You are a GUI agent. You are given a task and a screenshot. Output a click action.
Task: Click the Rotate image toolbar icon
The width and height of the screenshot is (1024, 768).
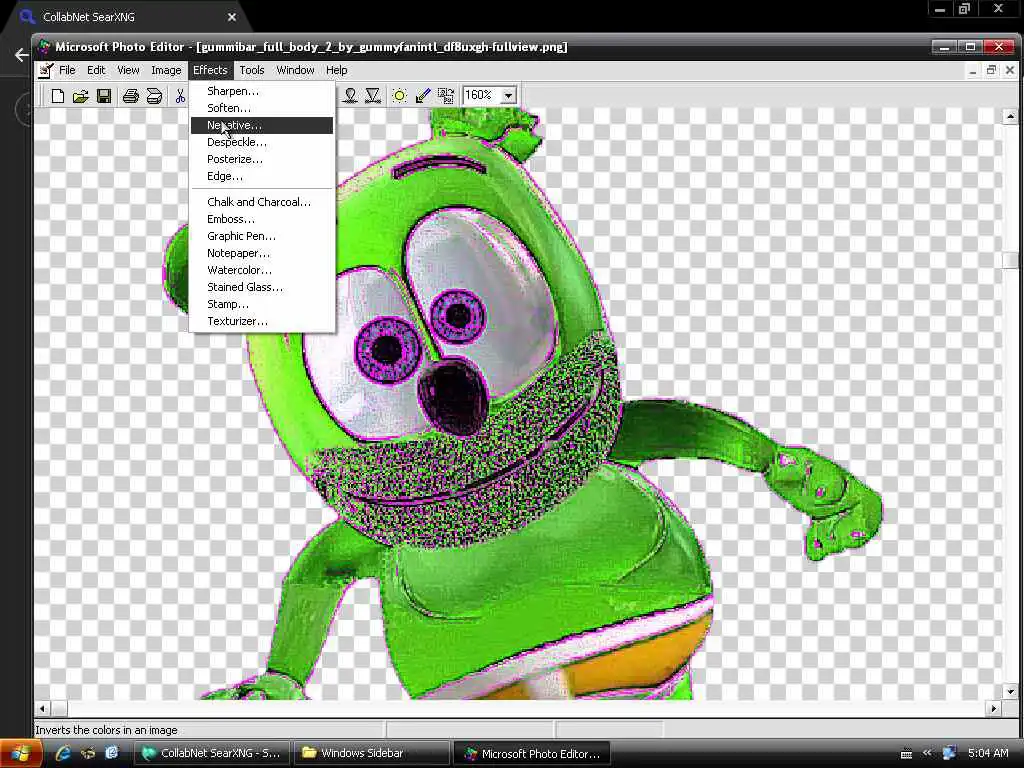pos(446,96)
